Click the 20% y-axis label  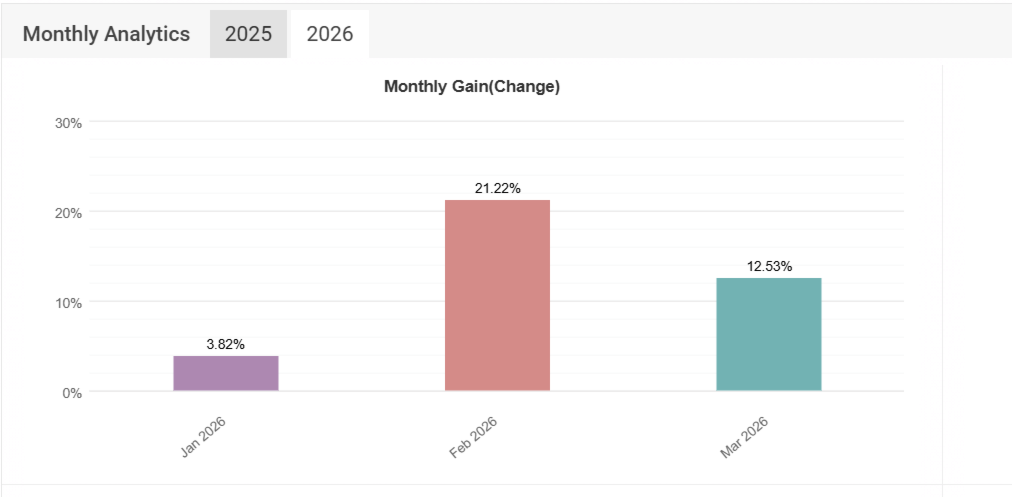point(68,213)
